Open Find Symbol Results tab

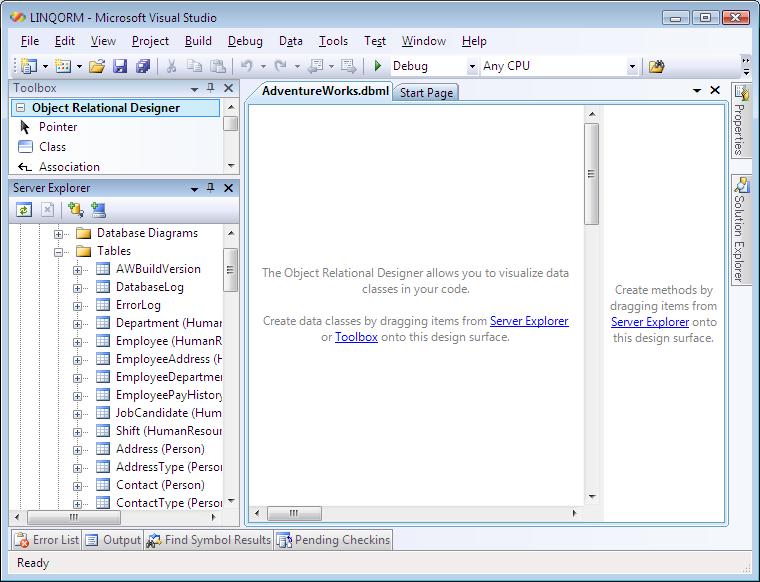click(x=209, y=540)
